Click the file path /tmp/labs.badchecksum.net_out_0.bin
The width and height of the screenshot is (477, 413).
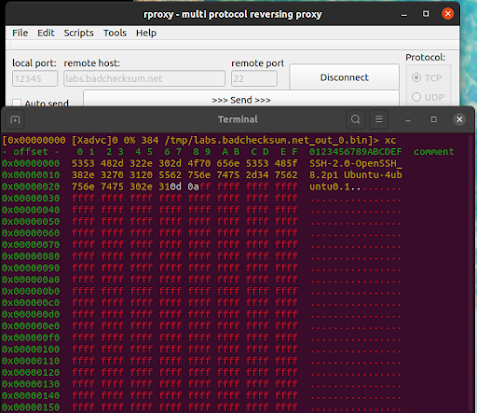point(266,140)
